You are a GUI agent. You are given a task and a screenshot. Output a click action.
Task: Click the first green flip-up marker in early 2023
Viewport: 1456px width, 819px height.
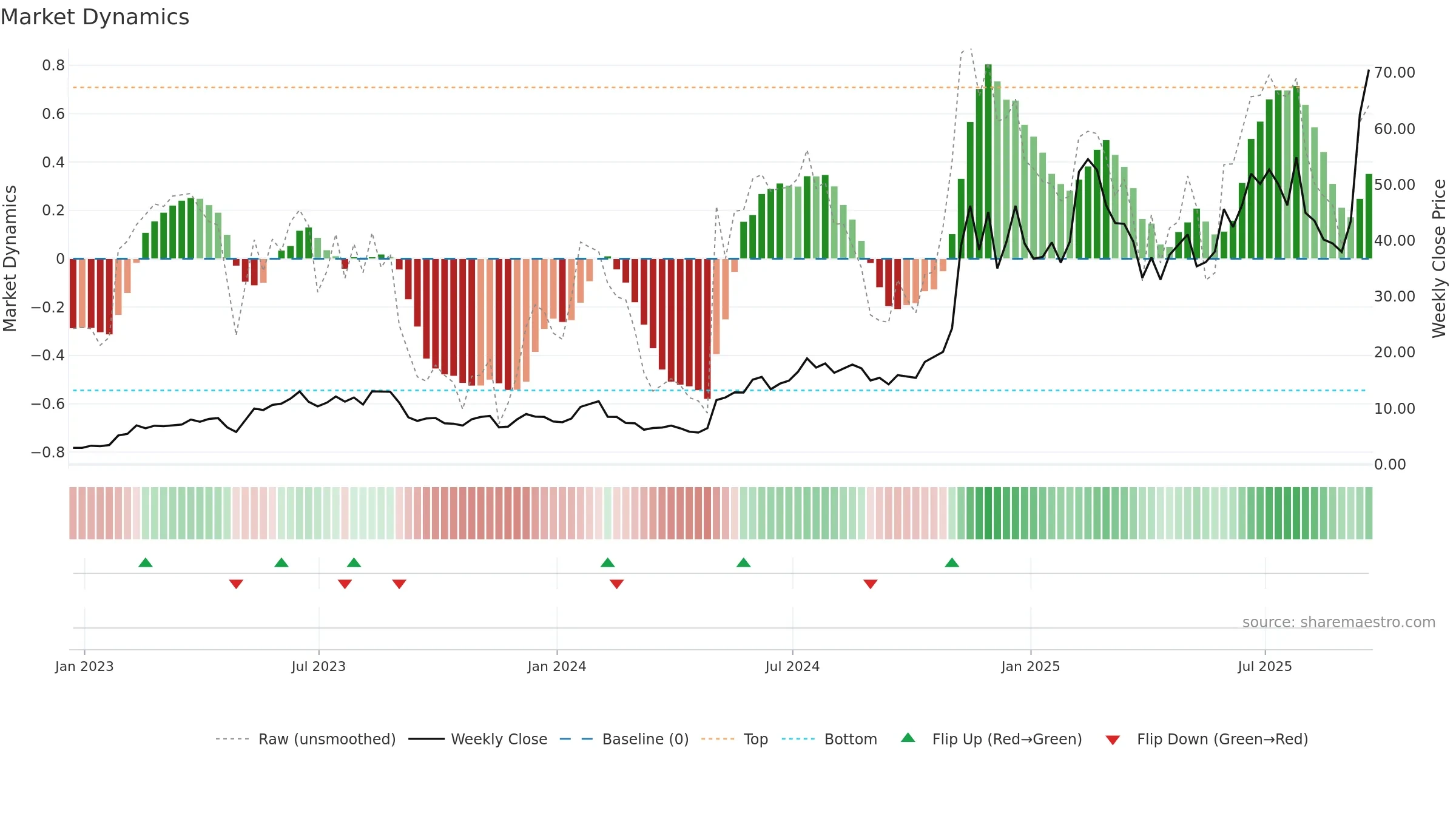(146, 562)
